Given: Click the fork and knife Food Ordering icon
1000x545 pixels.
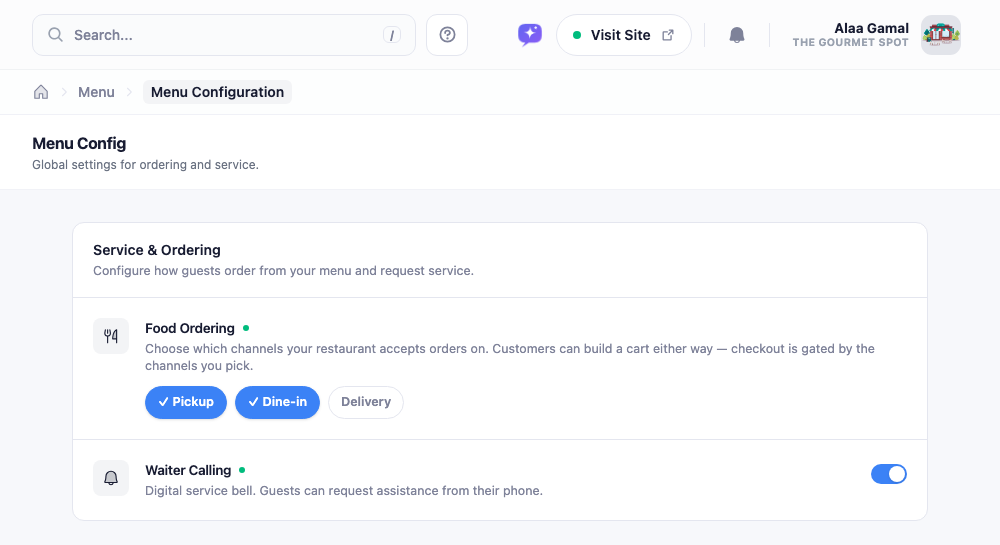Looking at the screenshot, I should (111, 336).
